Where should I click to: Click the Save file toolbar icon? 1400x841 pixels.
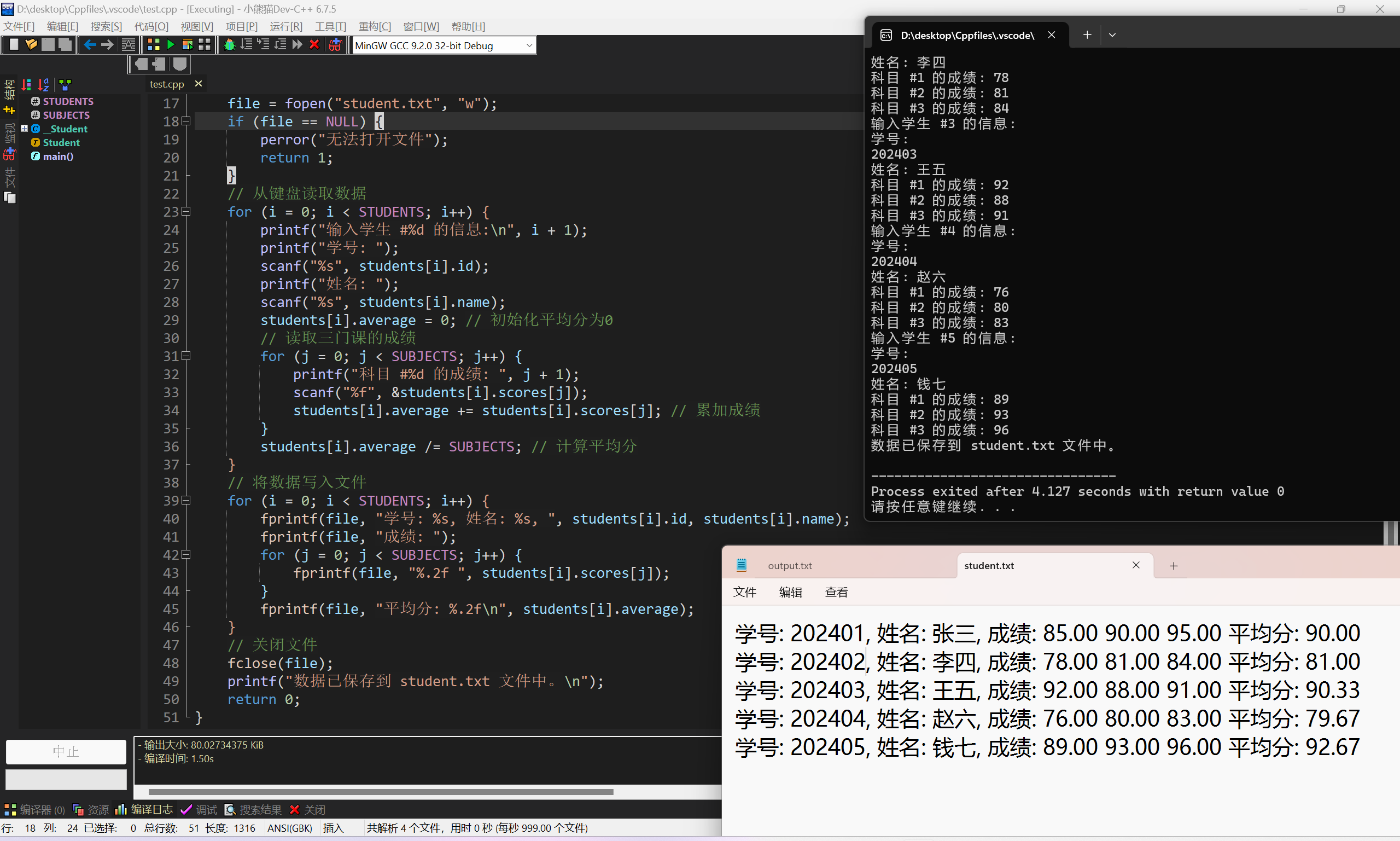tap(48, 45)
